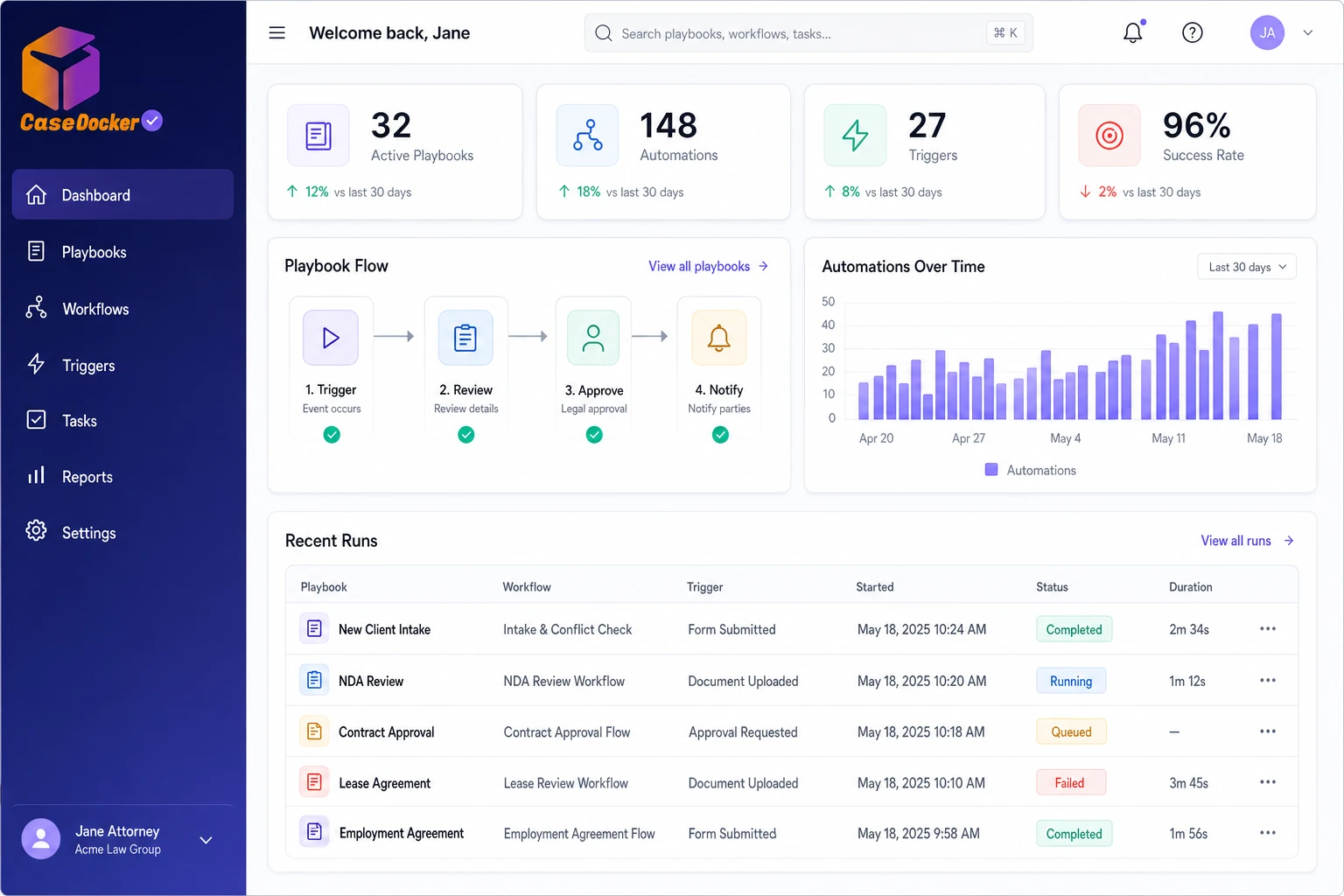
Task: Click the Lease Agreement playbook icon
Action: point(314,782)
